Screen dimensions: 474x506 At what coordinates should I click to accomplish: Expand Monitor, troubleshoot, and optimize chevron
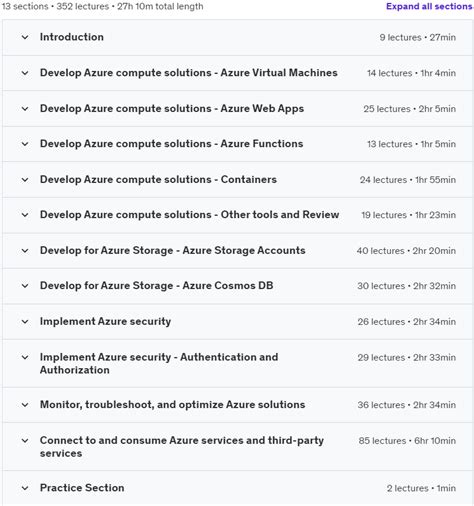25,405
